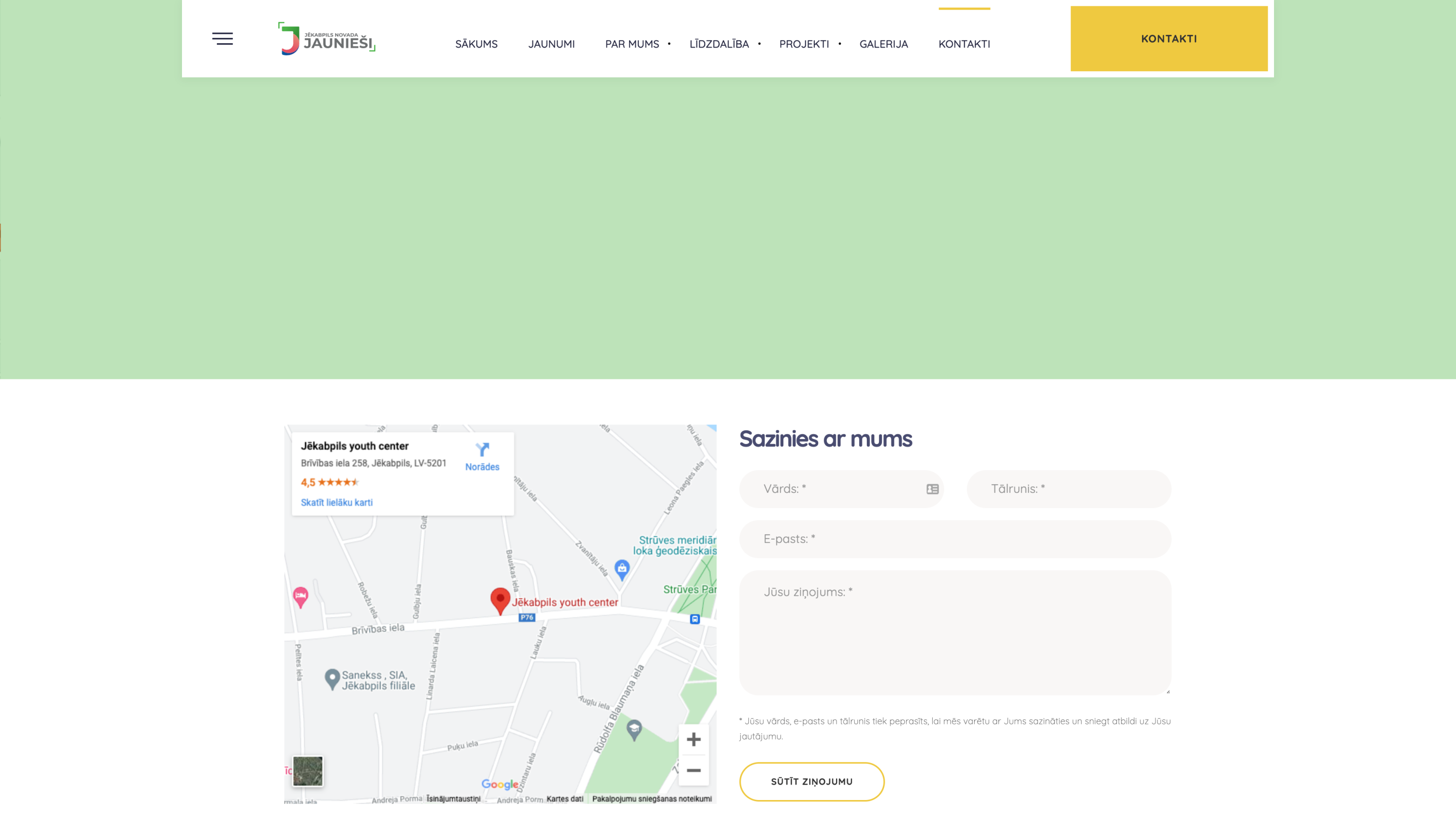
Task: Open Skatīt lielāku karti link
Action: coord(336,503)
